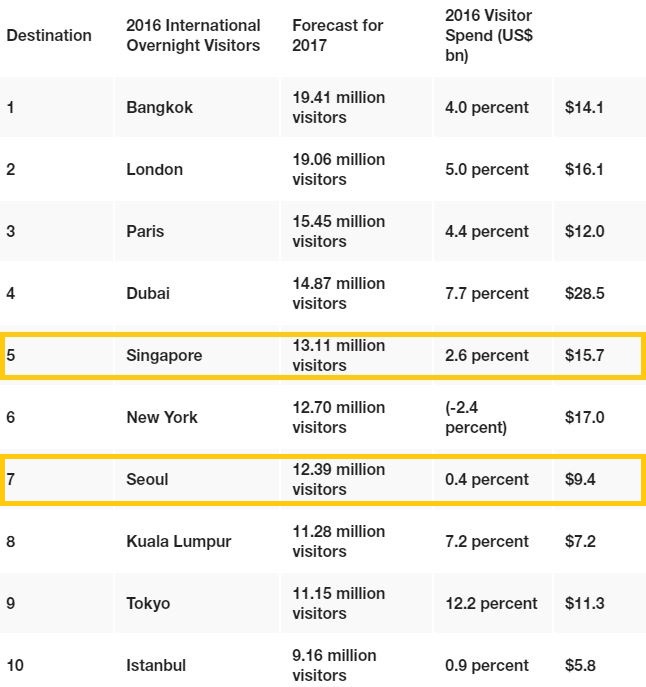Select the highlighted Singapore row name
This screenshot has height=687, width=646.
coord(164,355)
